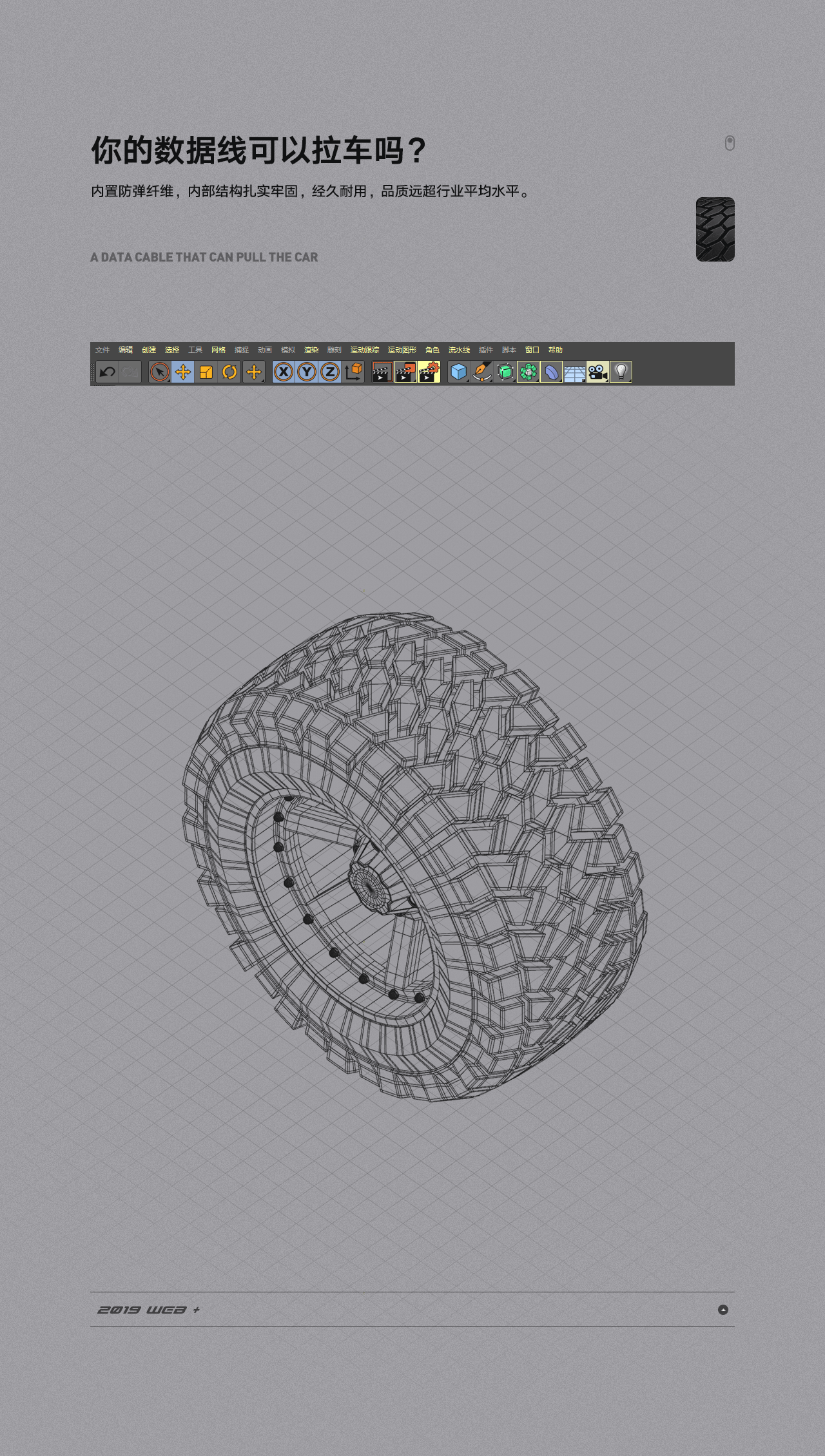This screenshot has width=825, height=1456.
Task: Add a Cube primitive object
Action: pyautogui.click(x=458, y=372)
